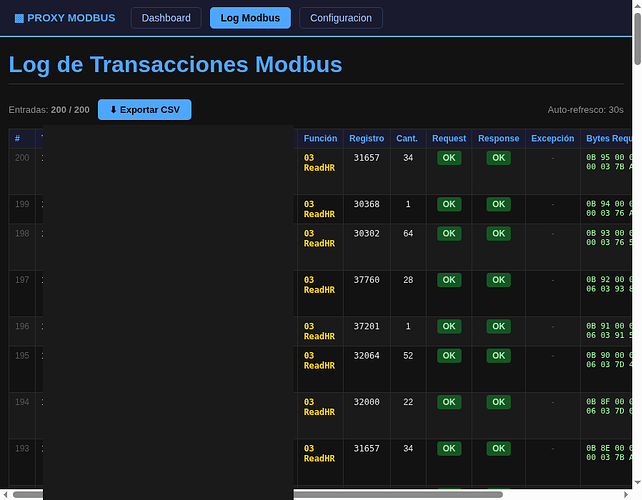This screenshot has height=500, width=642.
Task: Click the horizontal scrollbar thumb
Action: pyautogui.click(x=258, y=495)
